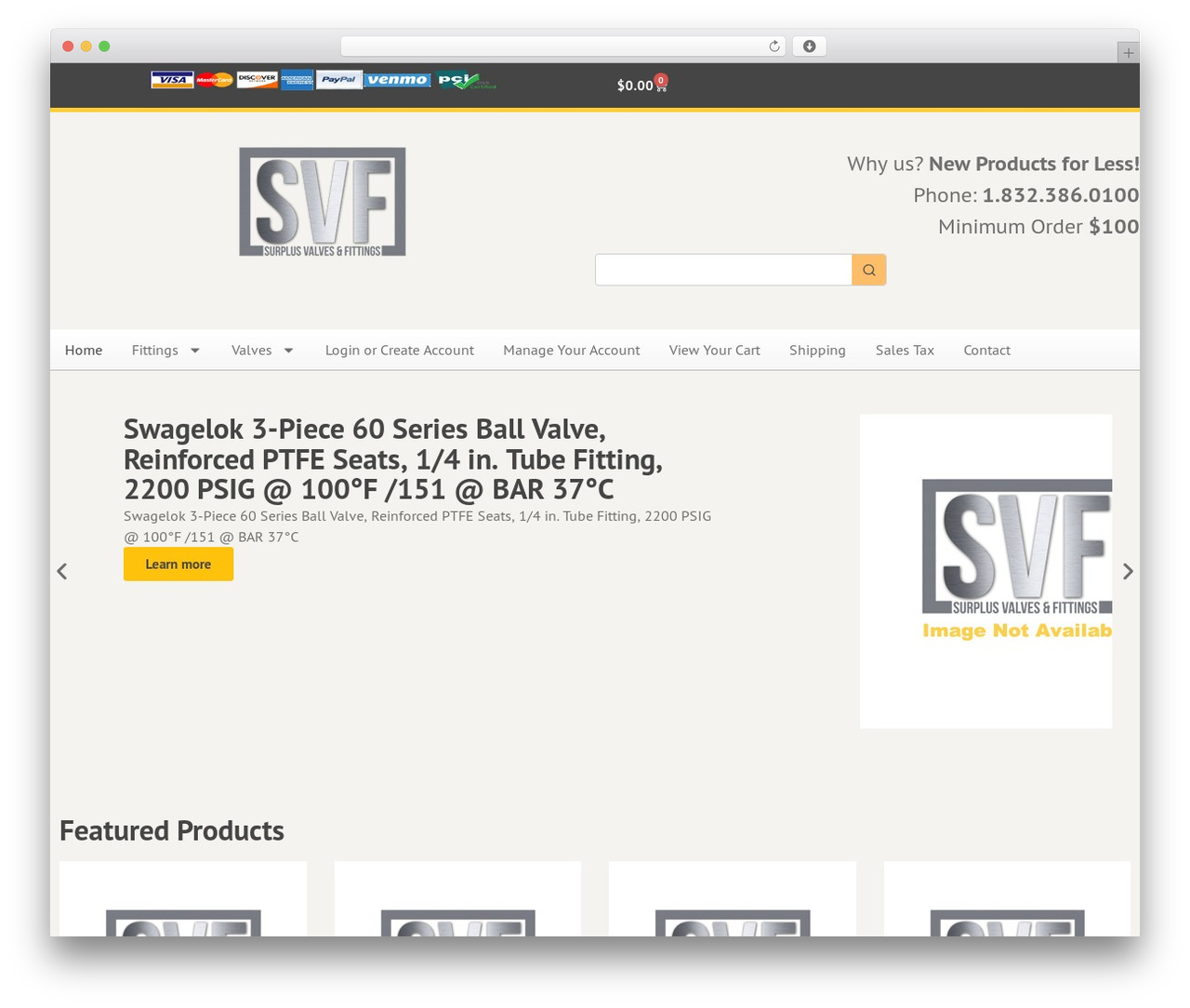1190x1008 pixels.
Task: Advance to next slide with right arrow
Action: tap(1128, 571)
